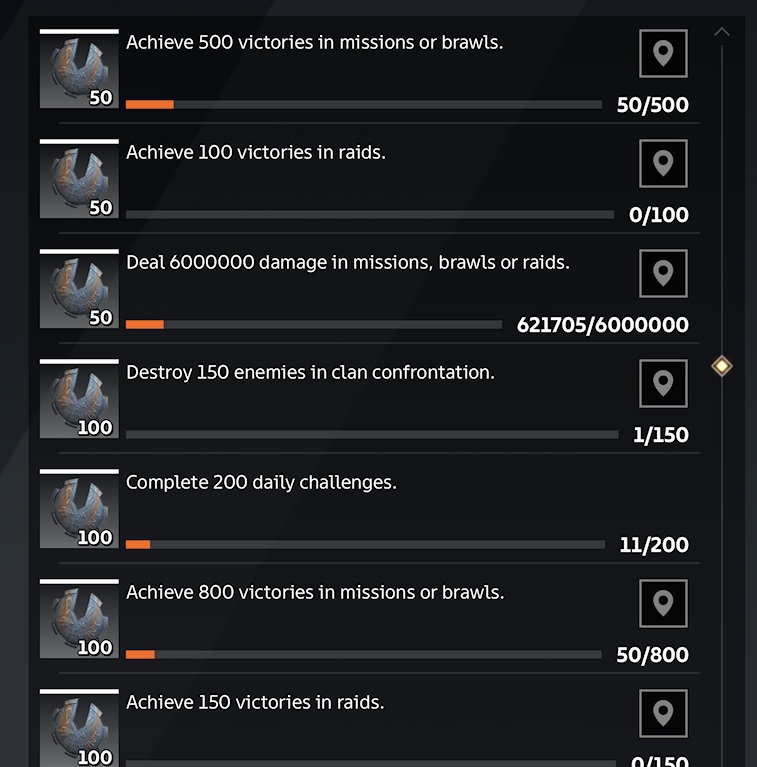Click the badge thumbnail for 100 raid victories
Viewport: 757px width, 767px height.
click(x=79, y=179)
